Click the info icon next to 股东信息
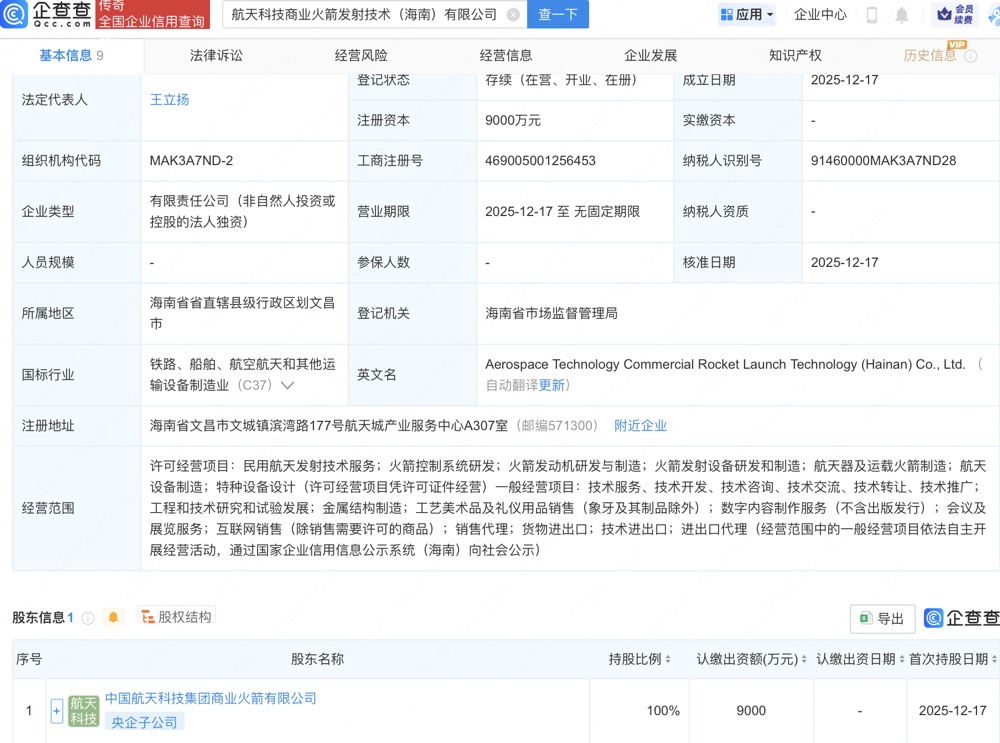 coord(88,618)
